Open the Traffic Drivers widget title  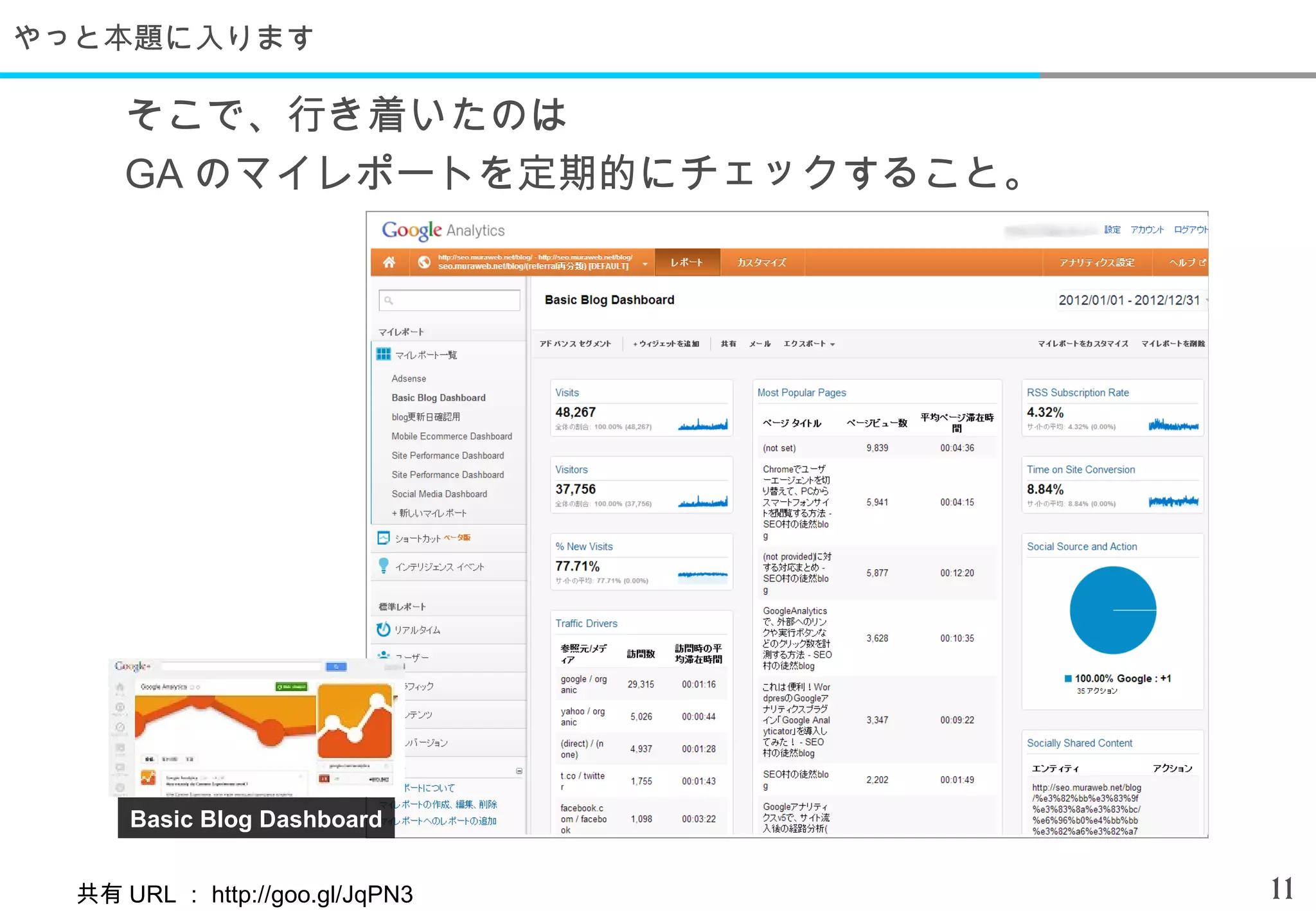click(586, 624)
